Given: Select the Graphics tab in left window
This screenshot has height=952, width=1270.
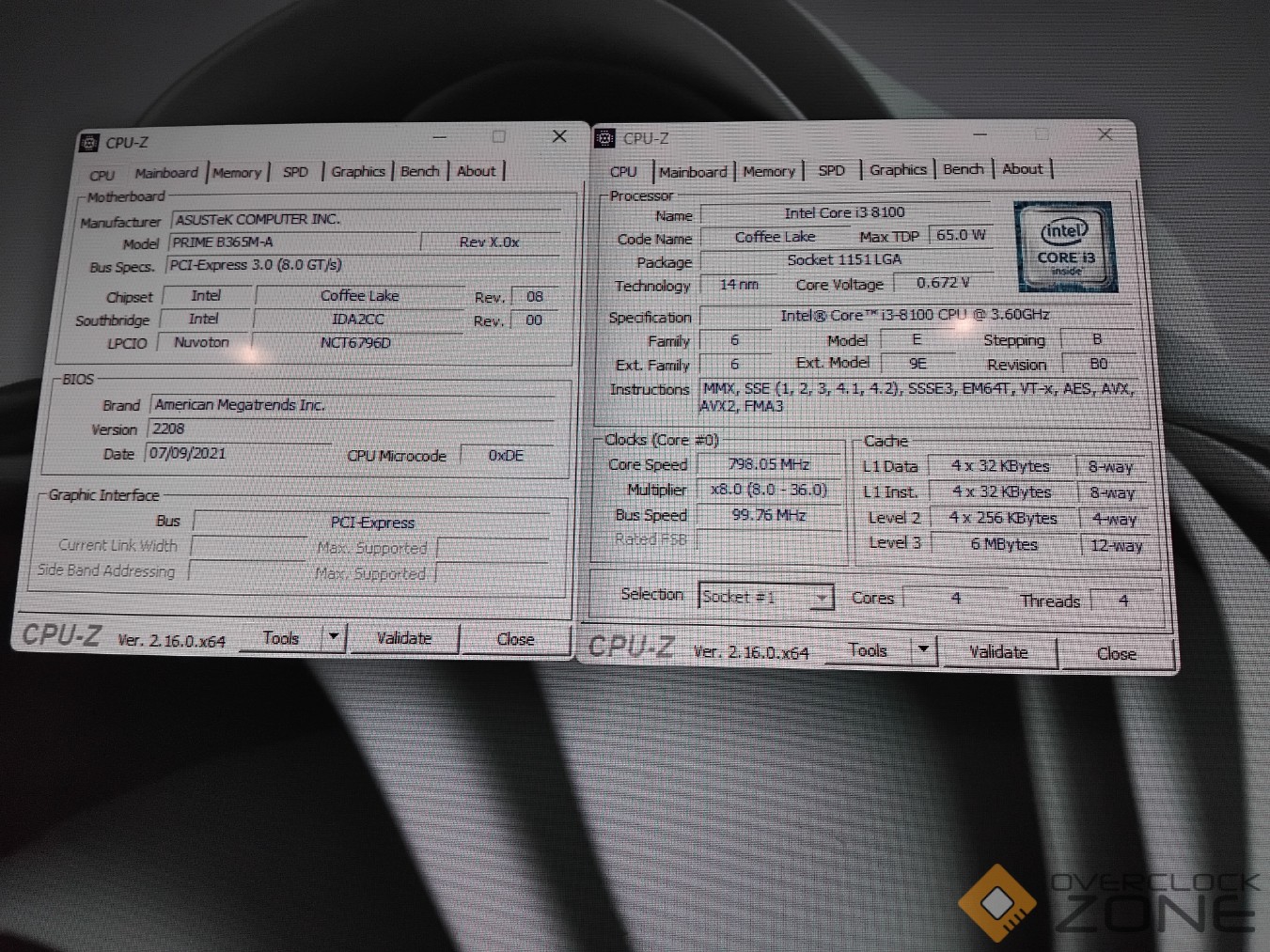Looking at the screenshot, I should point(358,172).
